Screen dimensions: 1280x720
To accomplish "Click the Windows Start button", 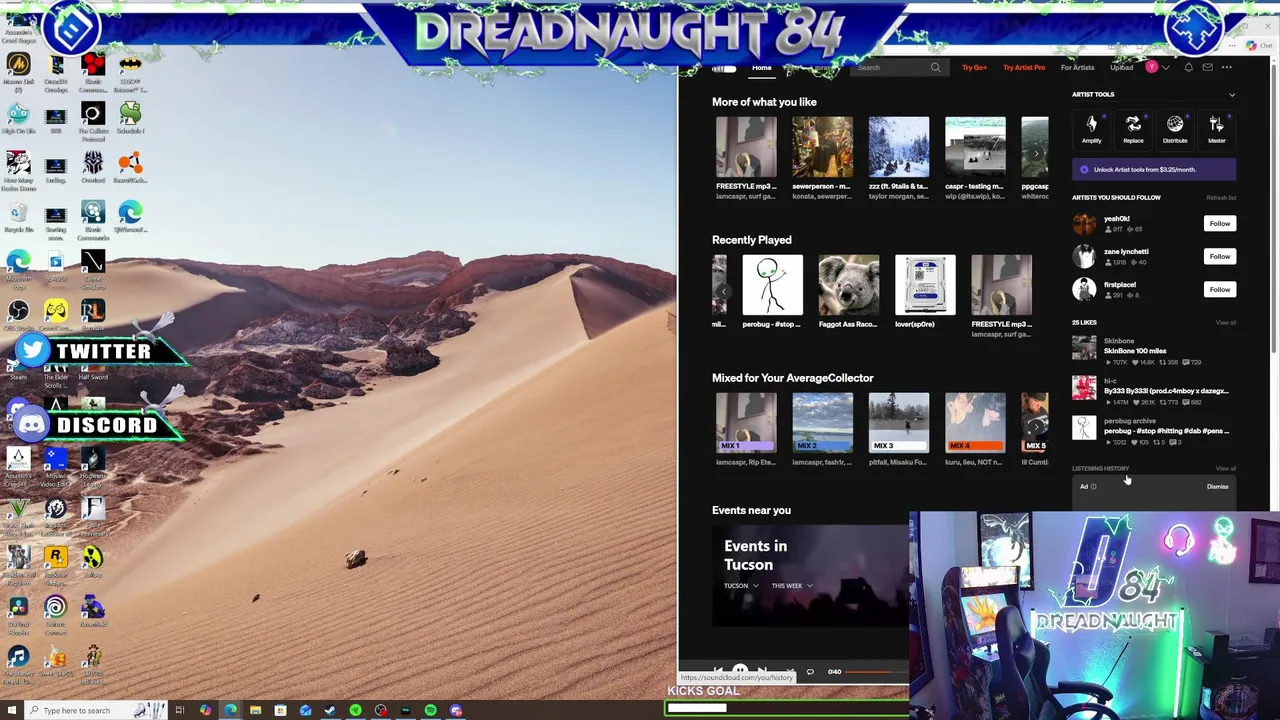I will click(x=13, y=710).
